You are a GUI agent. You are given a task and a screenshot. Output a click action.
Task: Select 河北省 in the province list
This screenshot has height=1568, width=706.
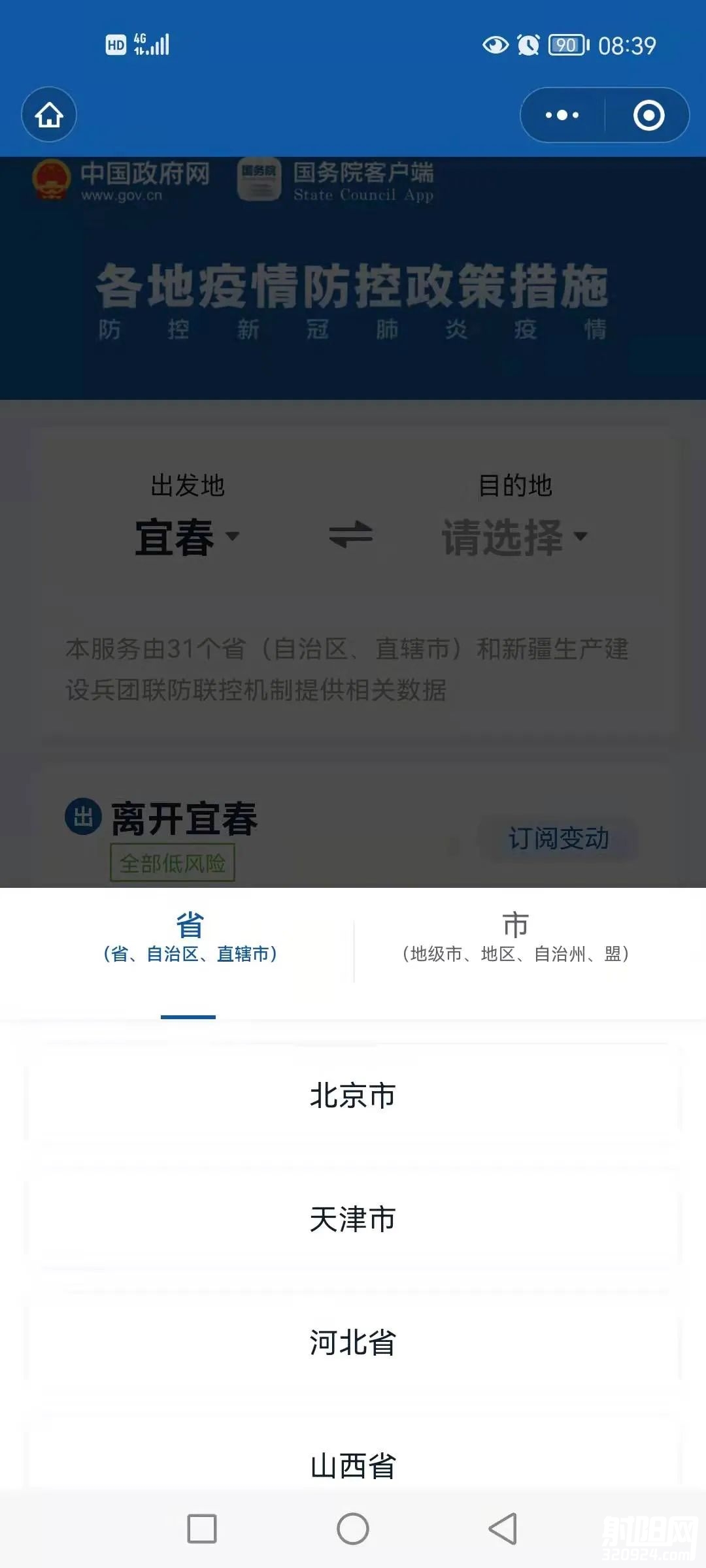coord(353,1343)
